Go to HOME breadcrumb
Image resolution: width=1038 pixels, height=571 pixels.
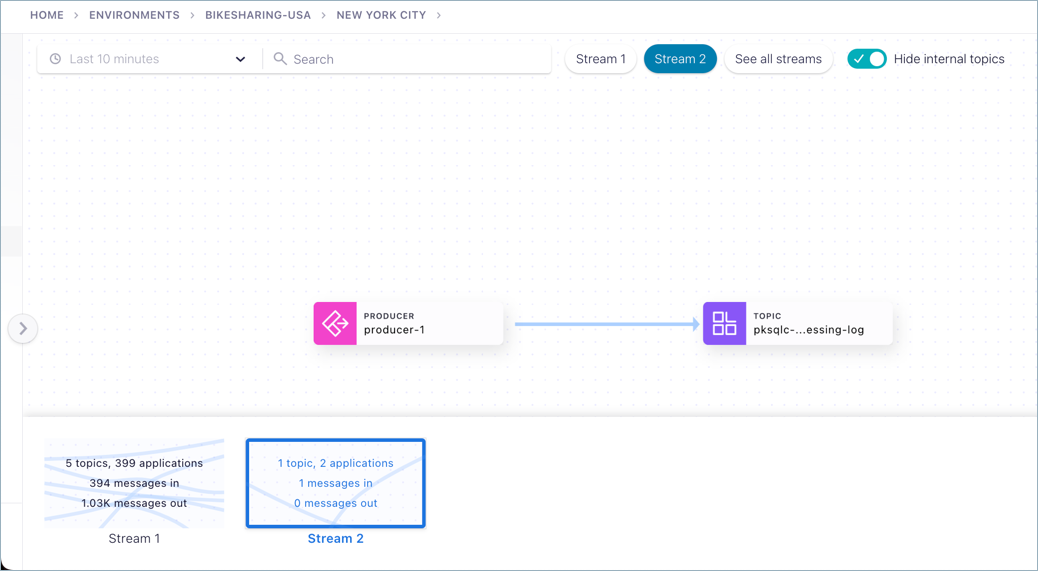coord(47,15)
